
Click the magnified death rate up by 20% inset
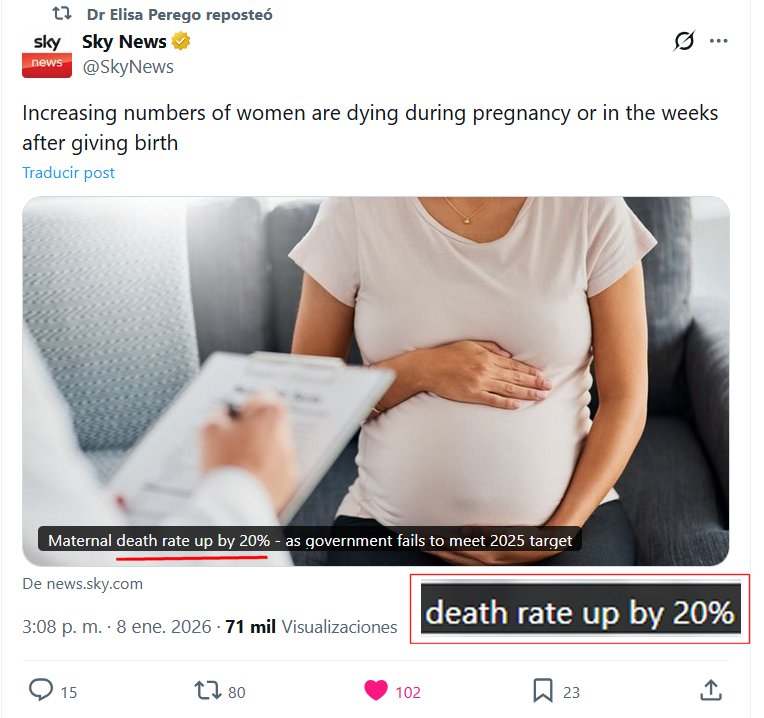580,609
